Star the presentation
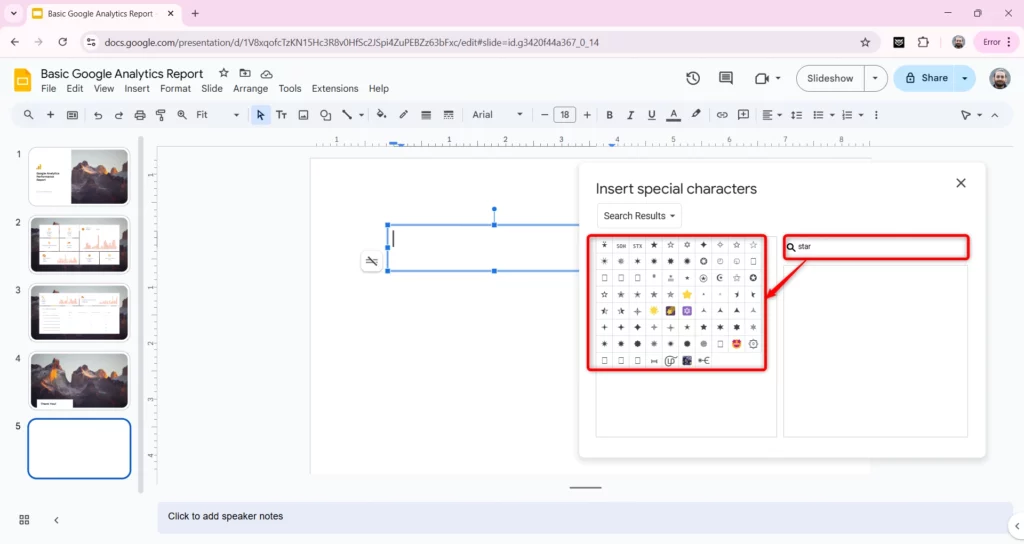The width and height of the screenshot is (1024, 544). [223, 73]
